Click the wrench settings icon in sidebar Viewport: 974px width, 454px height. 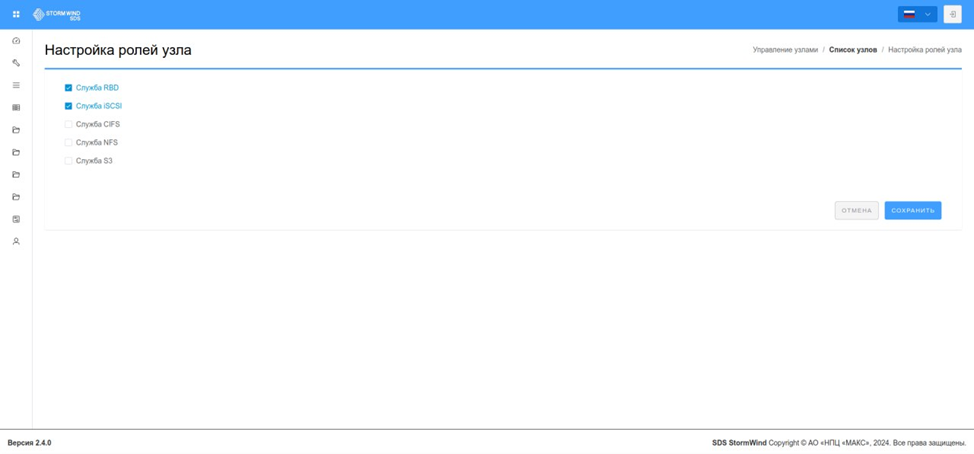click(16, 63)
